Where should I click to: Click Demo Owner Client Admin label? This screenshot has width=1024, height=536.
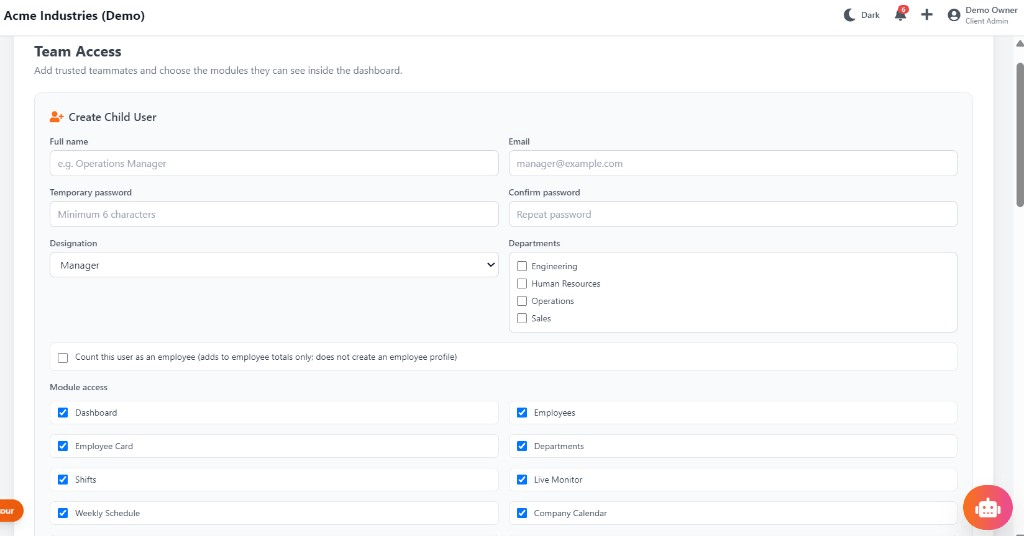click(x=991, y=15)
